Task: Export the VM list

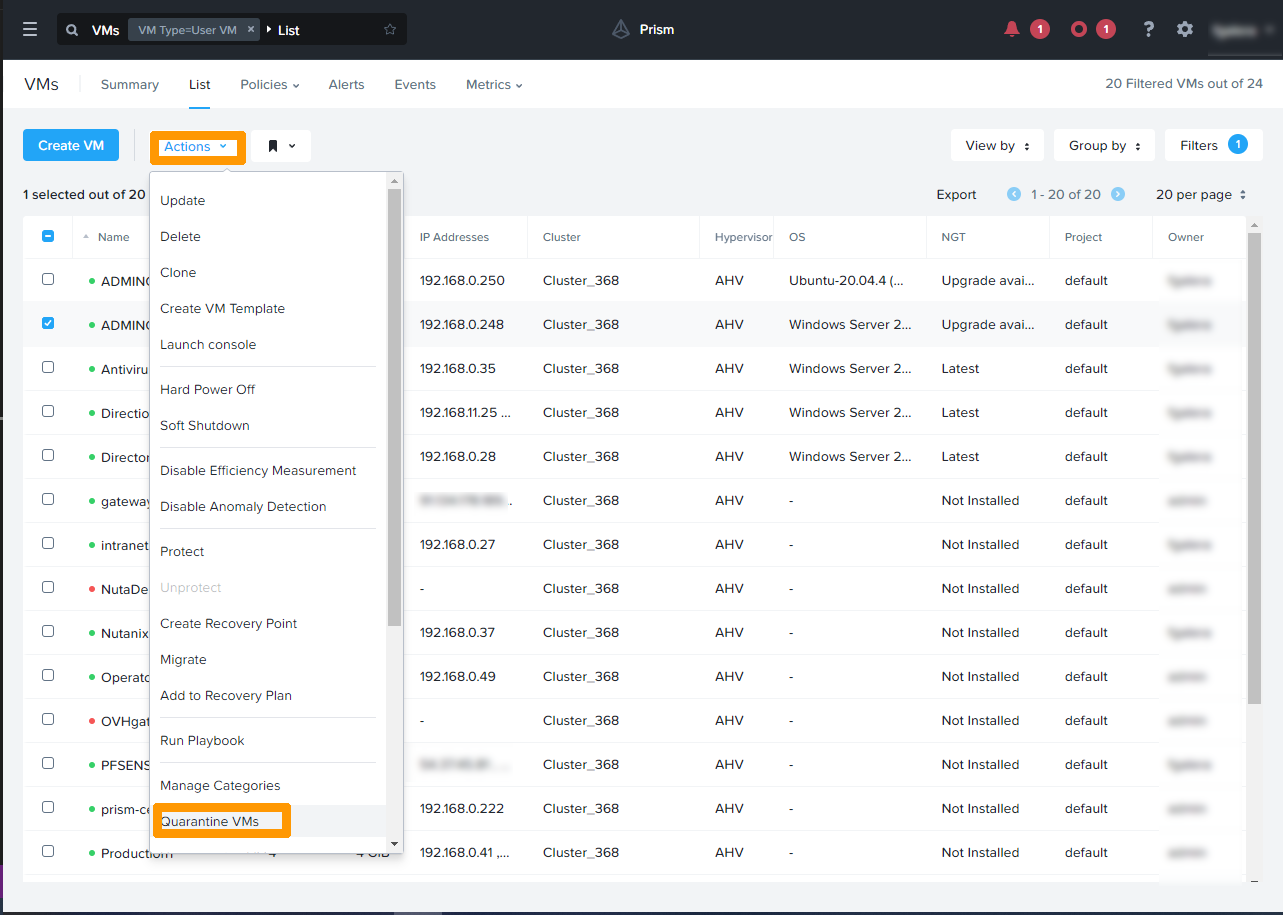Action: [x=956, y=194]
